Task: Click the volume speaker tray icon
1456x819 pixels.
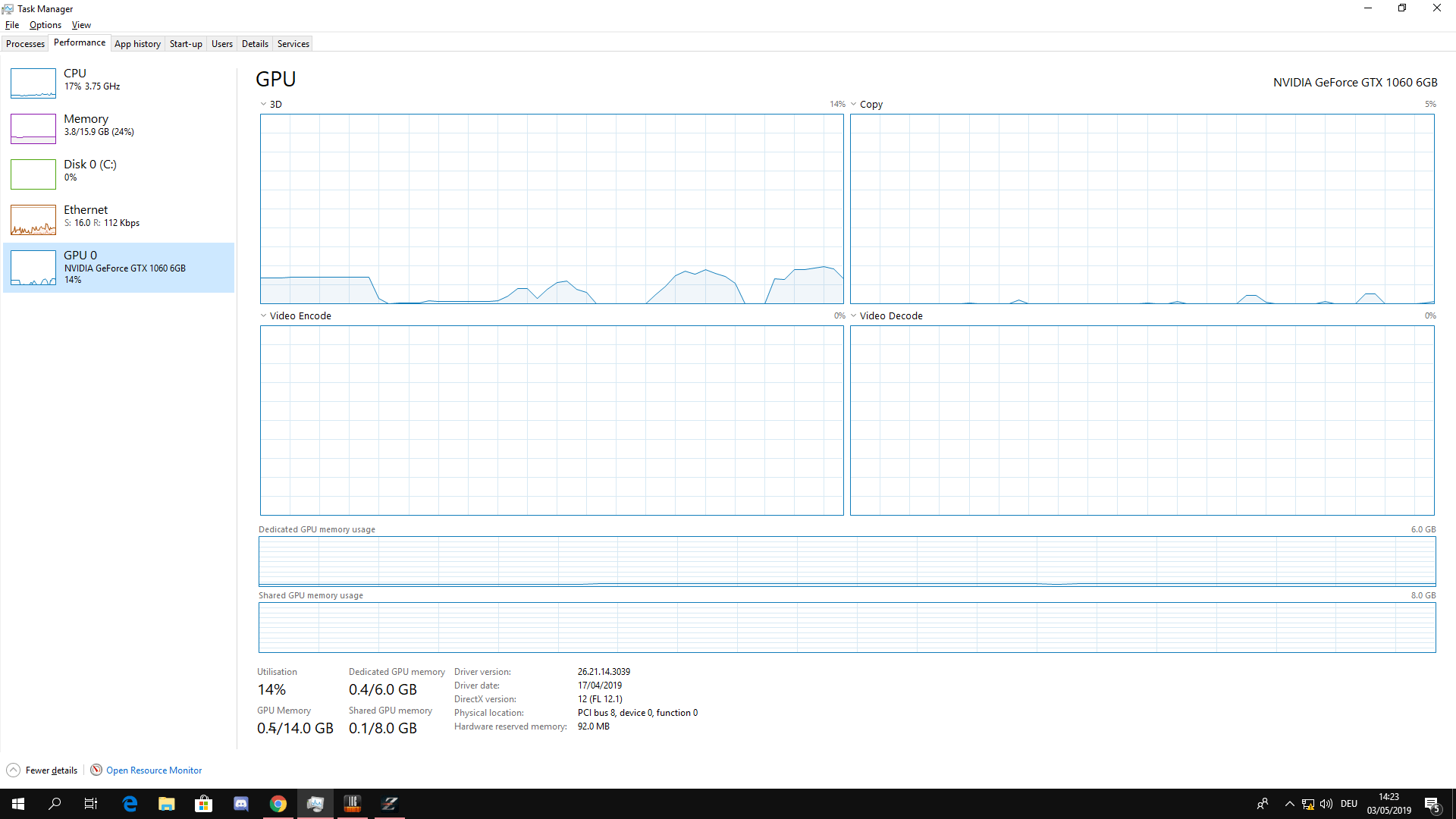Action: coord(1326,804)
